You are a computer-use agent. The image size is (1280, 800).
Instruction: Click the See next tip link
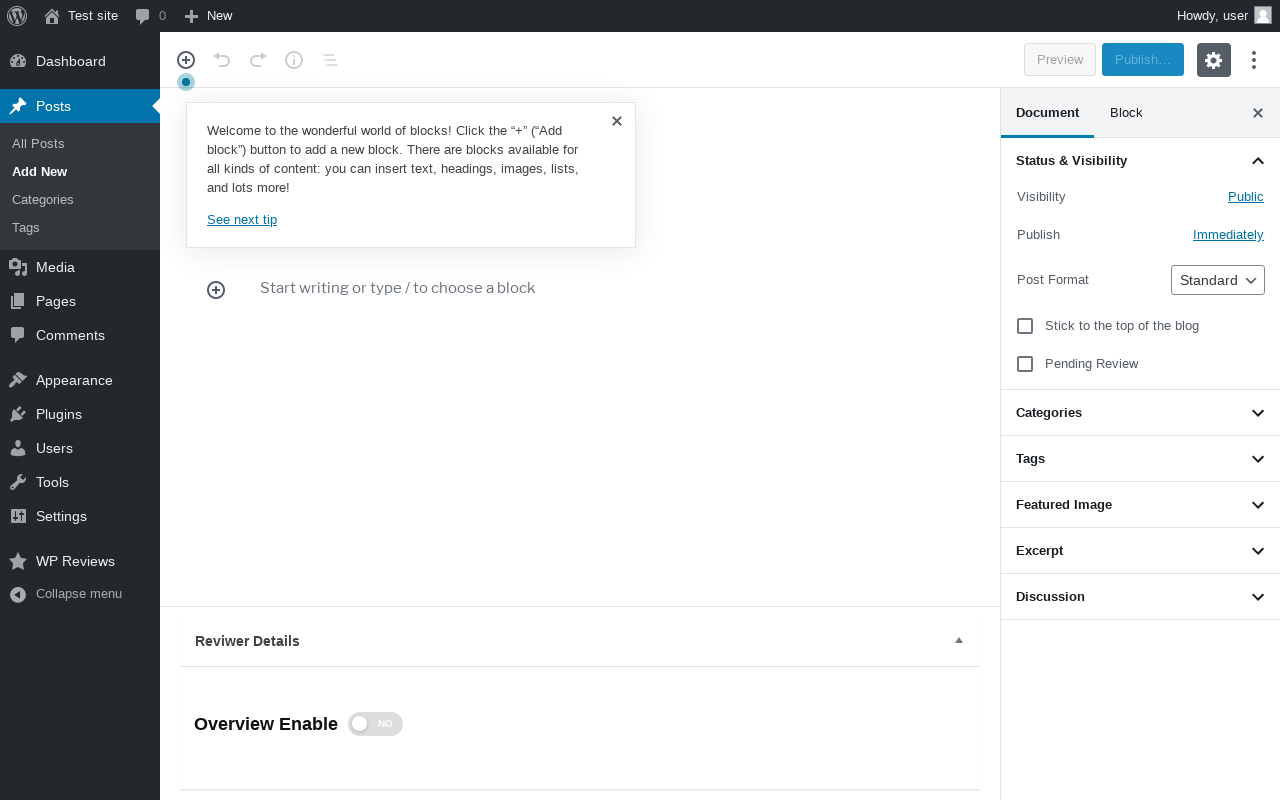[242, 220]
